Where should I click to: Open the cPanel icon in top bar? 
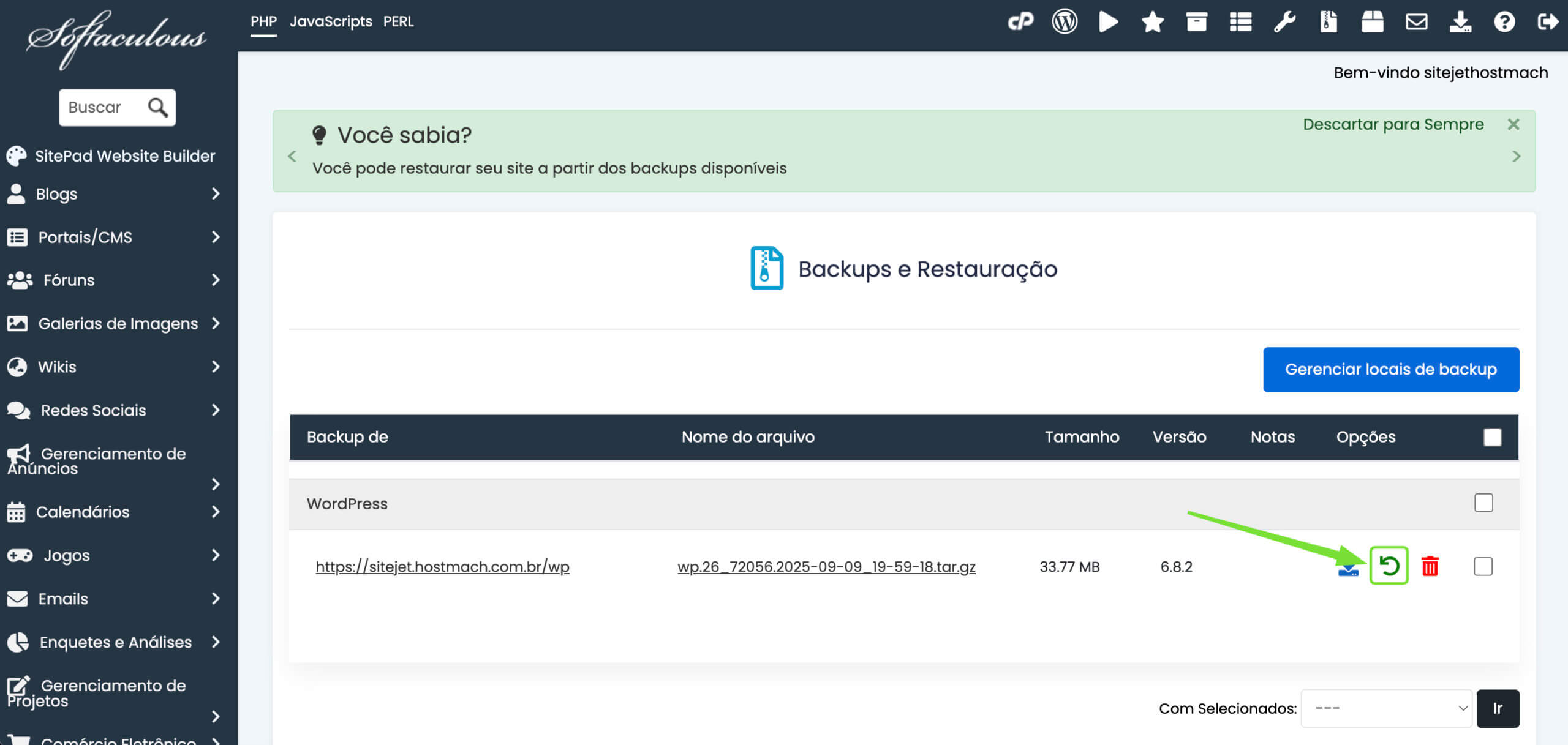[1020, 22]
